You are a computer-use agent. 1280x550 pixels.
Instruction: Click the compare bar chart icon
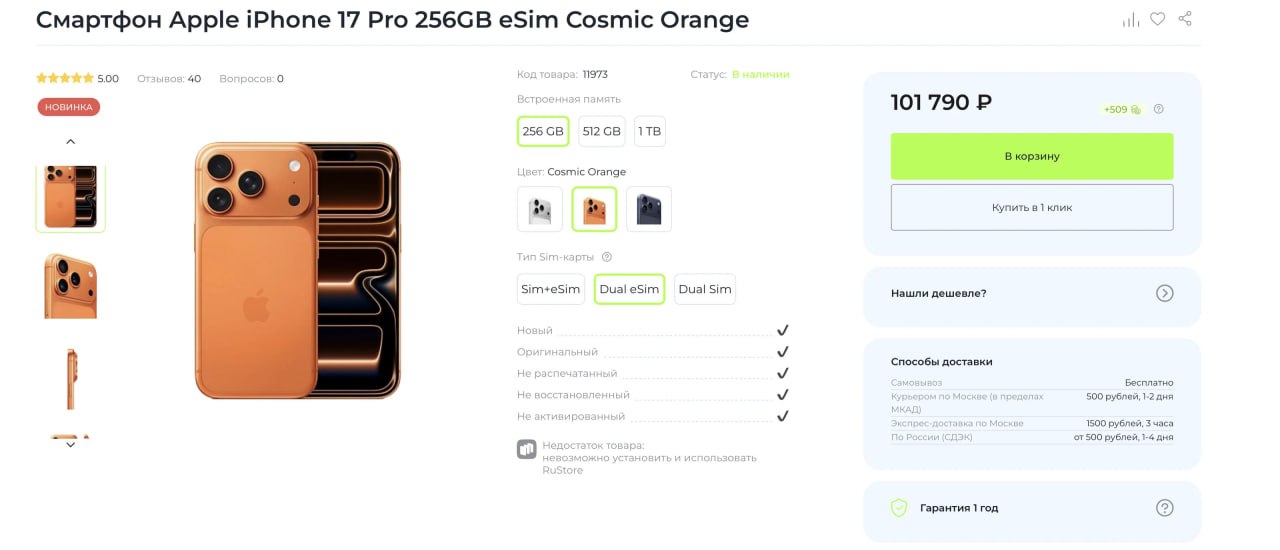[x=1131, y=20]
